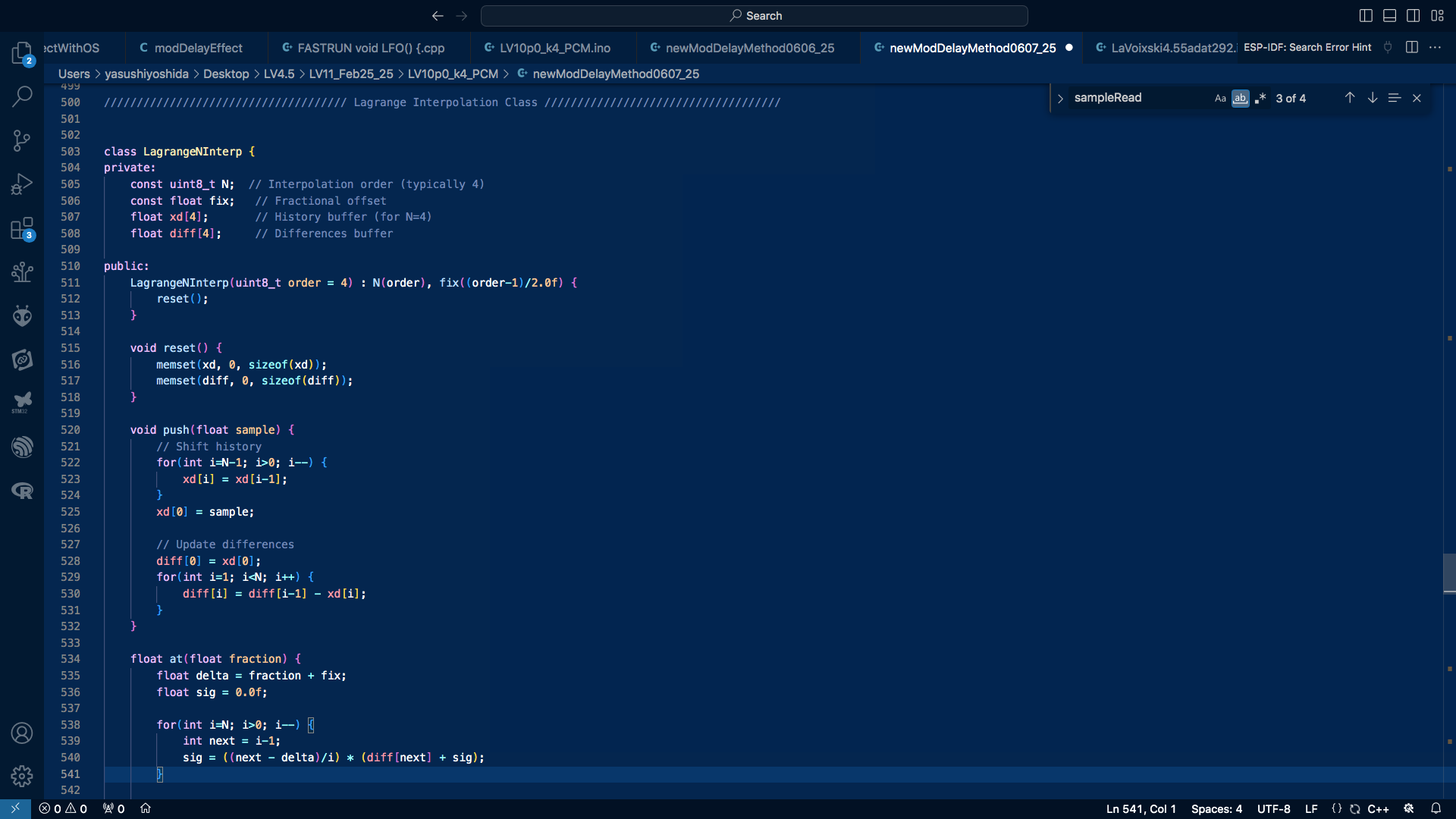The height and width of the screenshot is (819, 1456).
Task: Switch to the LV10p0_k4_PCM.ino tab
Action: click(x=554, y=48)
